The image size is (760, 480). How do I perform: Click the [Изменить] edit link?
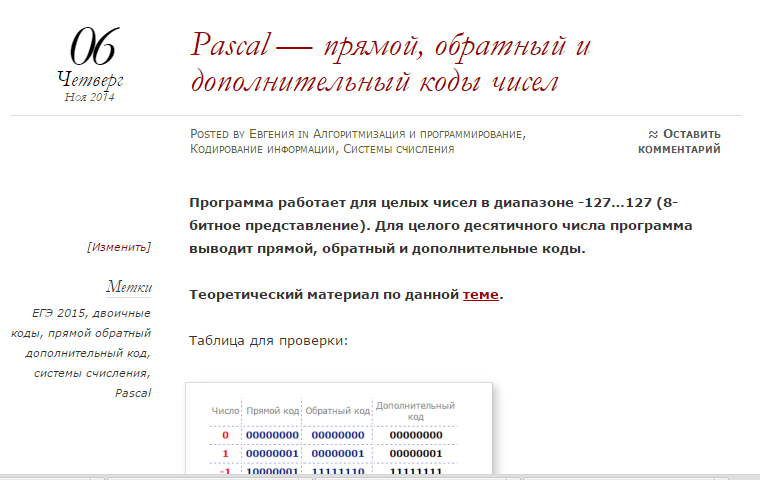(x=118, y=247)
